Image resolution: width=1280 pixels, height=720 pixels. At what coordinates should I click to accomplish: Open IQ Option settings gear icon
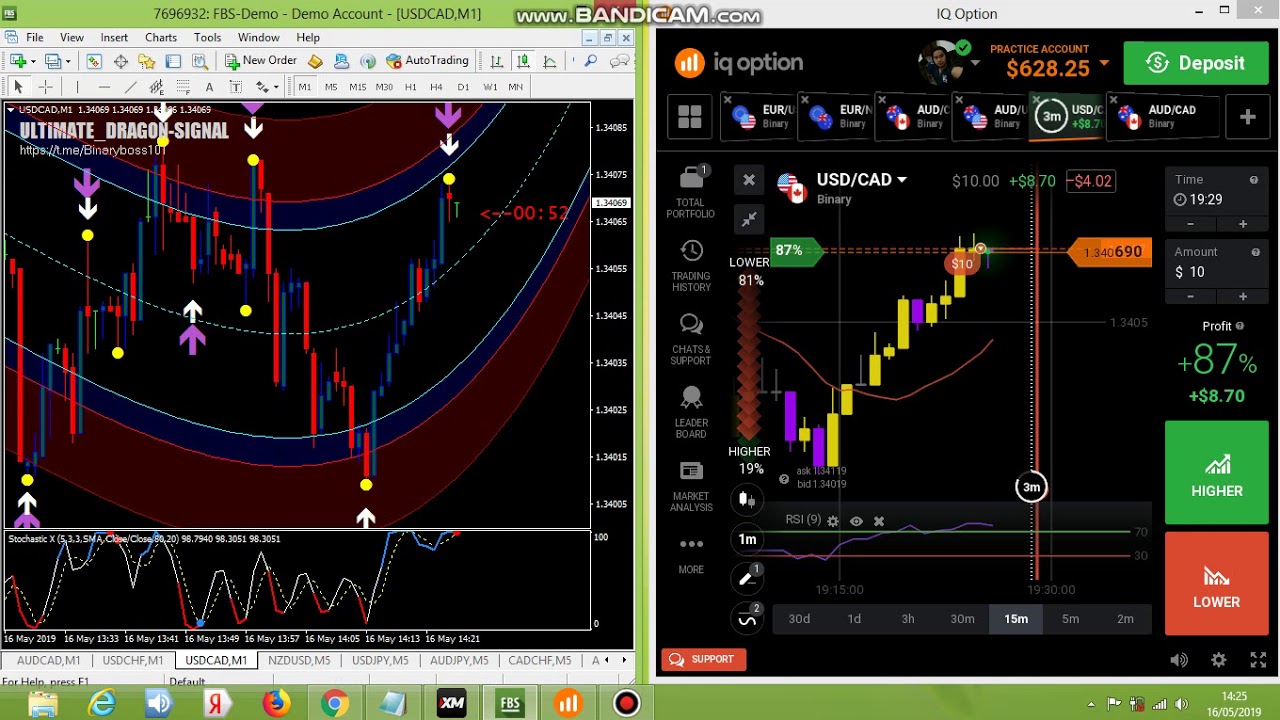1218,660
